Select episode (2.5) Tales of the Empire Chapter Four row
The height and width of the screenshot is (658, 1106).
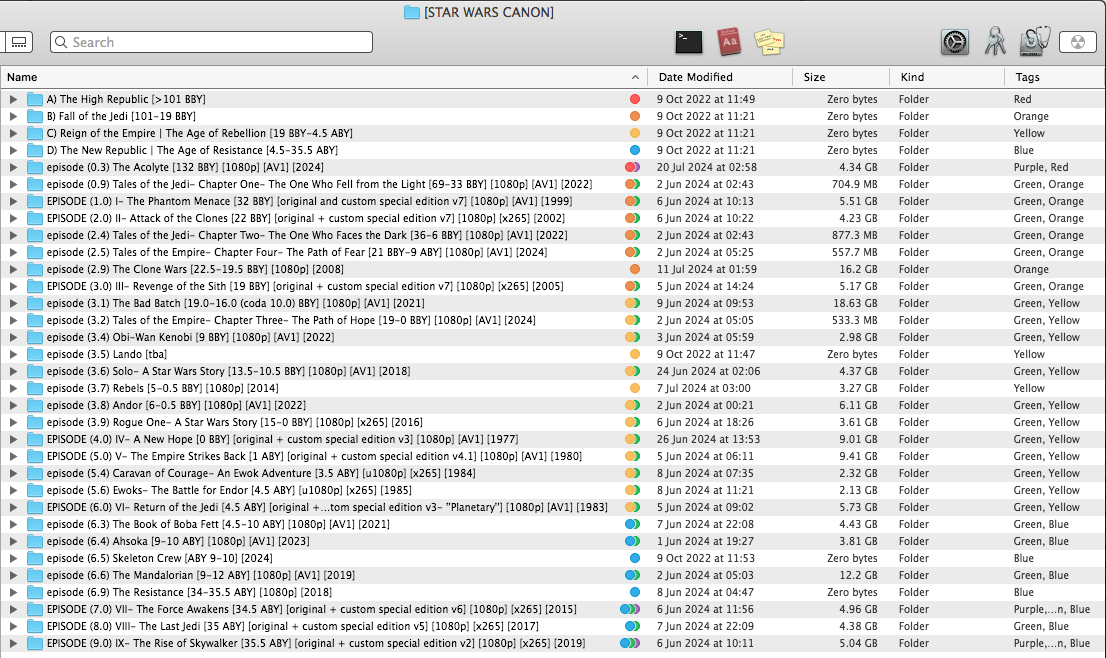click(x=553, y=252)
